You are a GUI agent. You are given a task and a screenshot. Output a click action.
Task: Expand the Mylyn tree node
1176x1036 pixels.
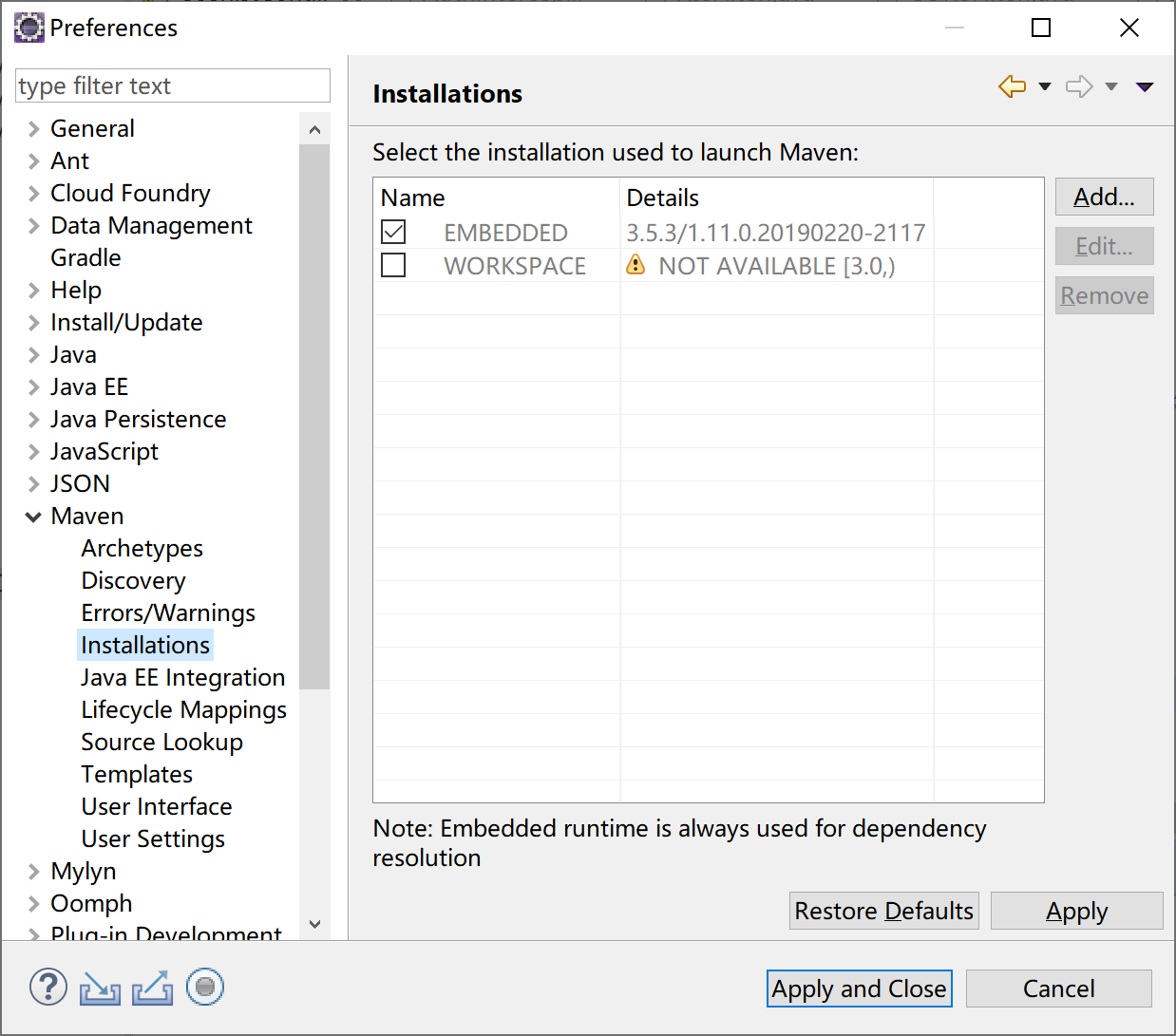[34, 872]
